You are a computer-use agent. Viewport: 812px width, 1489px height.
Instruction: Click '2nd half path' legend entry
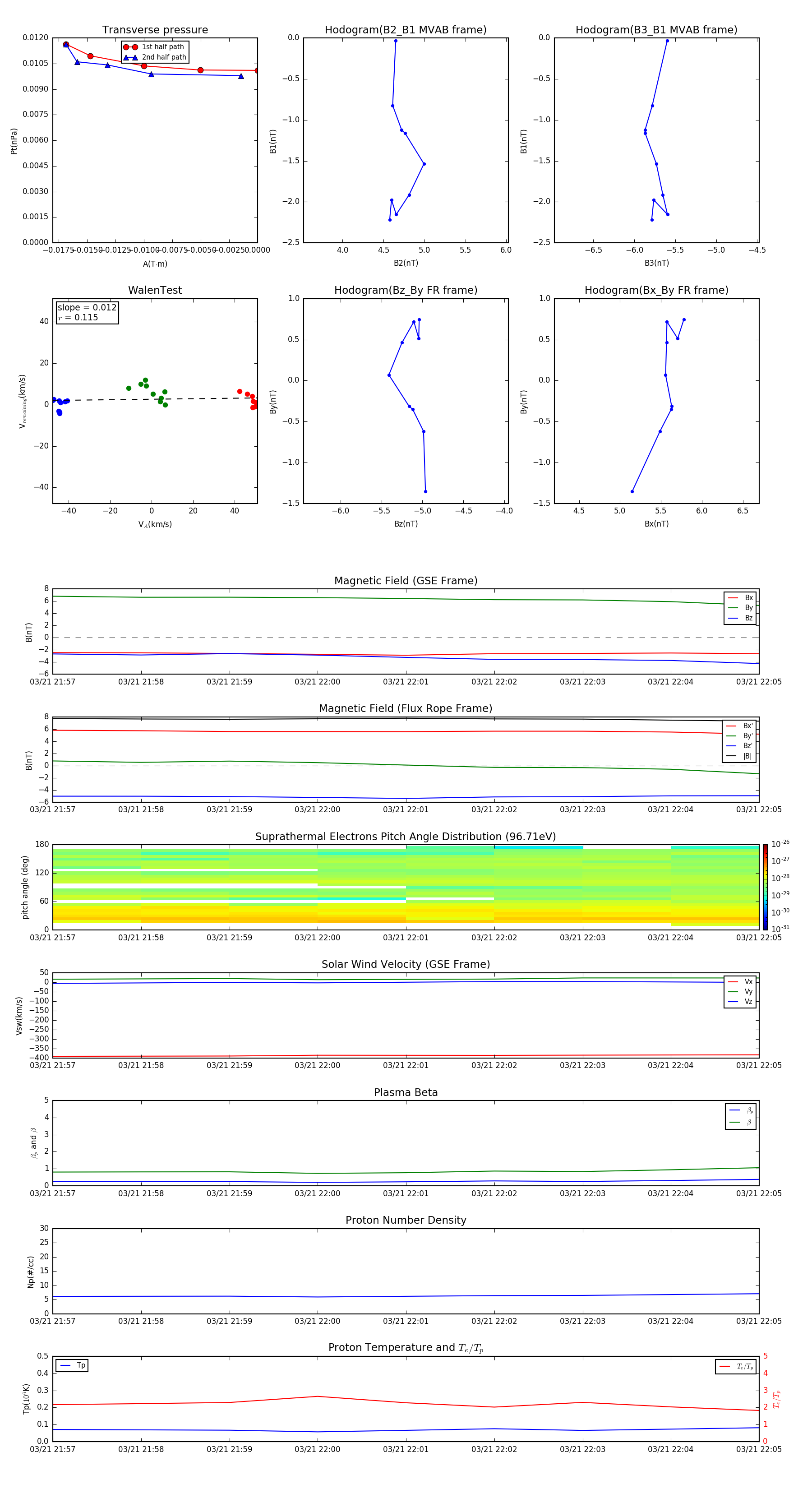(x=156, y=57)
